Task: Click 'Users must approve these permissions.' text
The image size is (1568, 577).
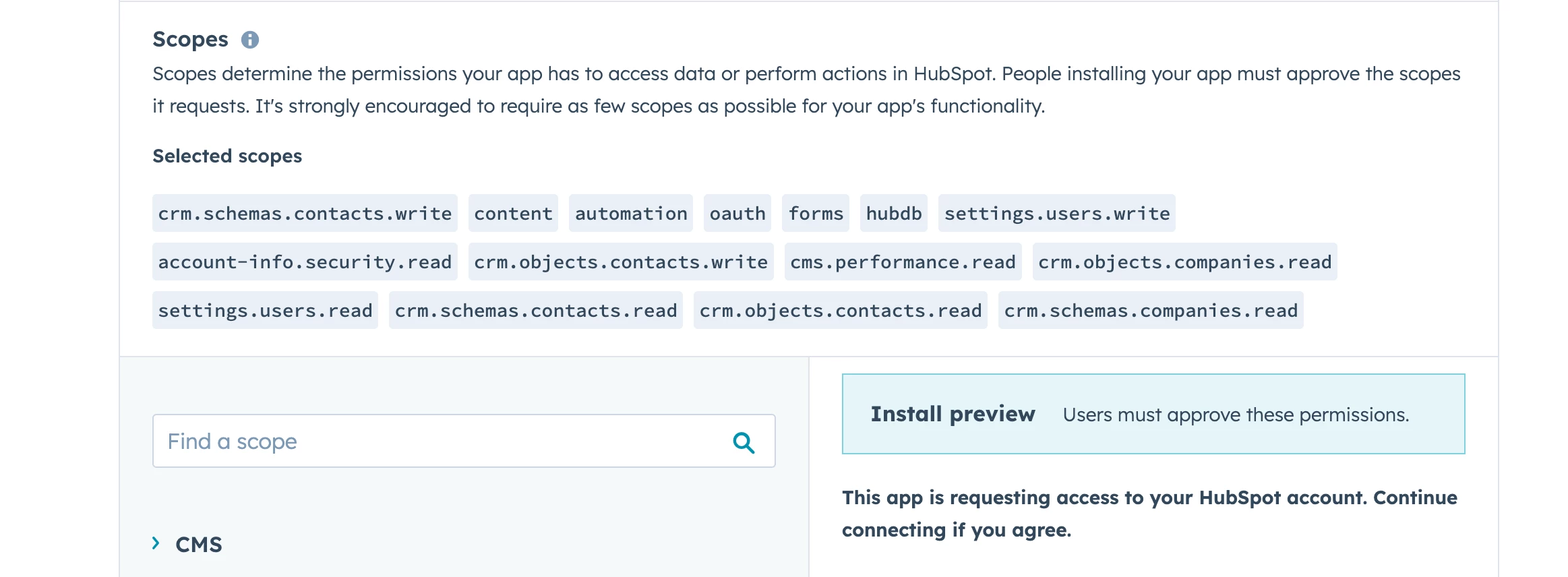Action: tap(1236, 415)
